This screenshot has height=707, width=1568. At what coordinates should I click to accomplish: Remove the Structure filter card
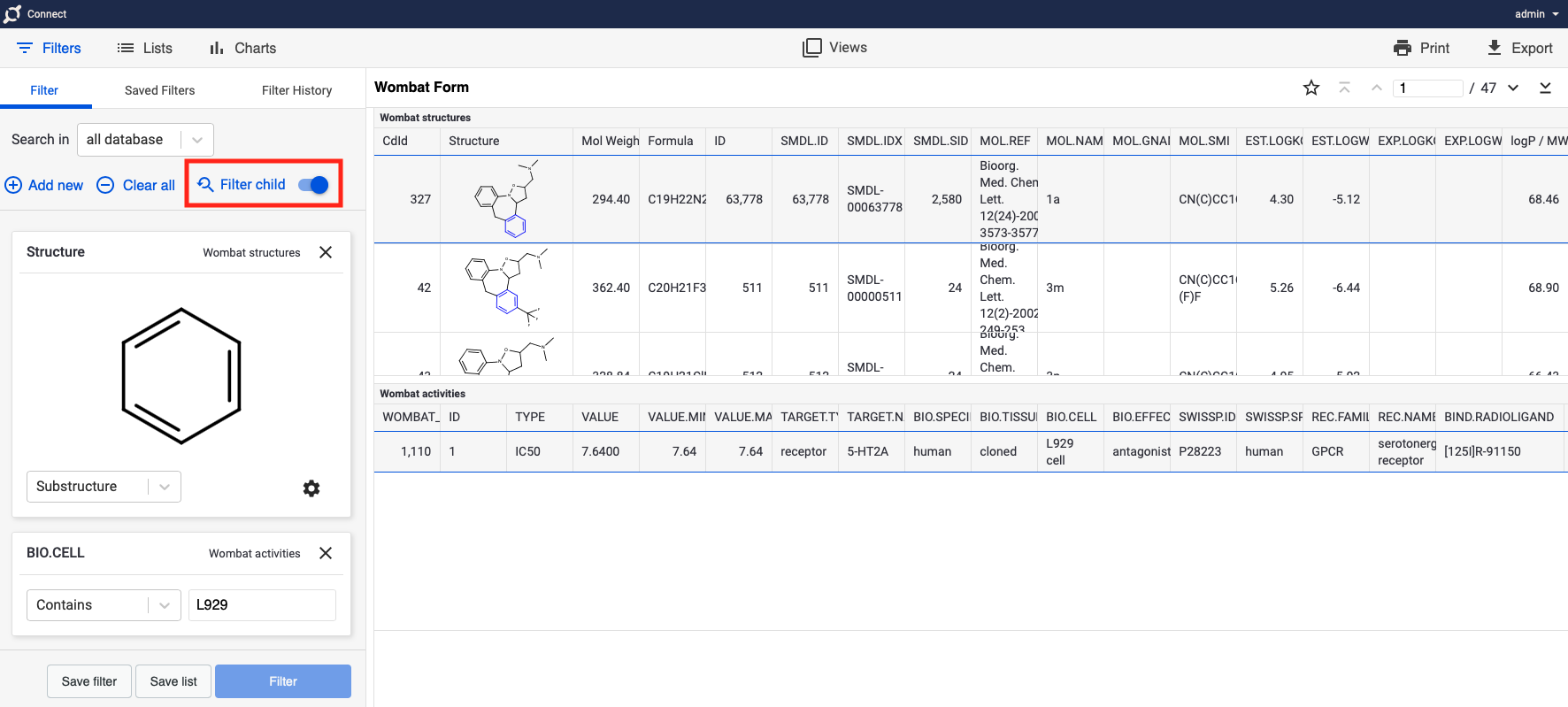coord(326,252)
